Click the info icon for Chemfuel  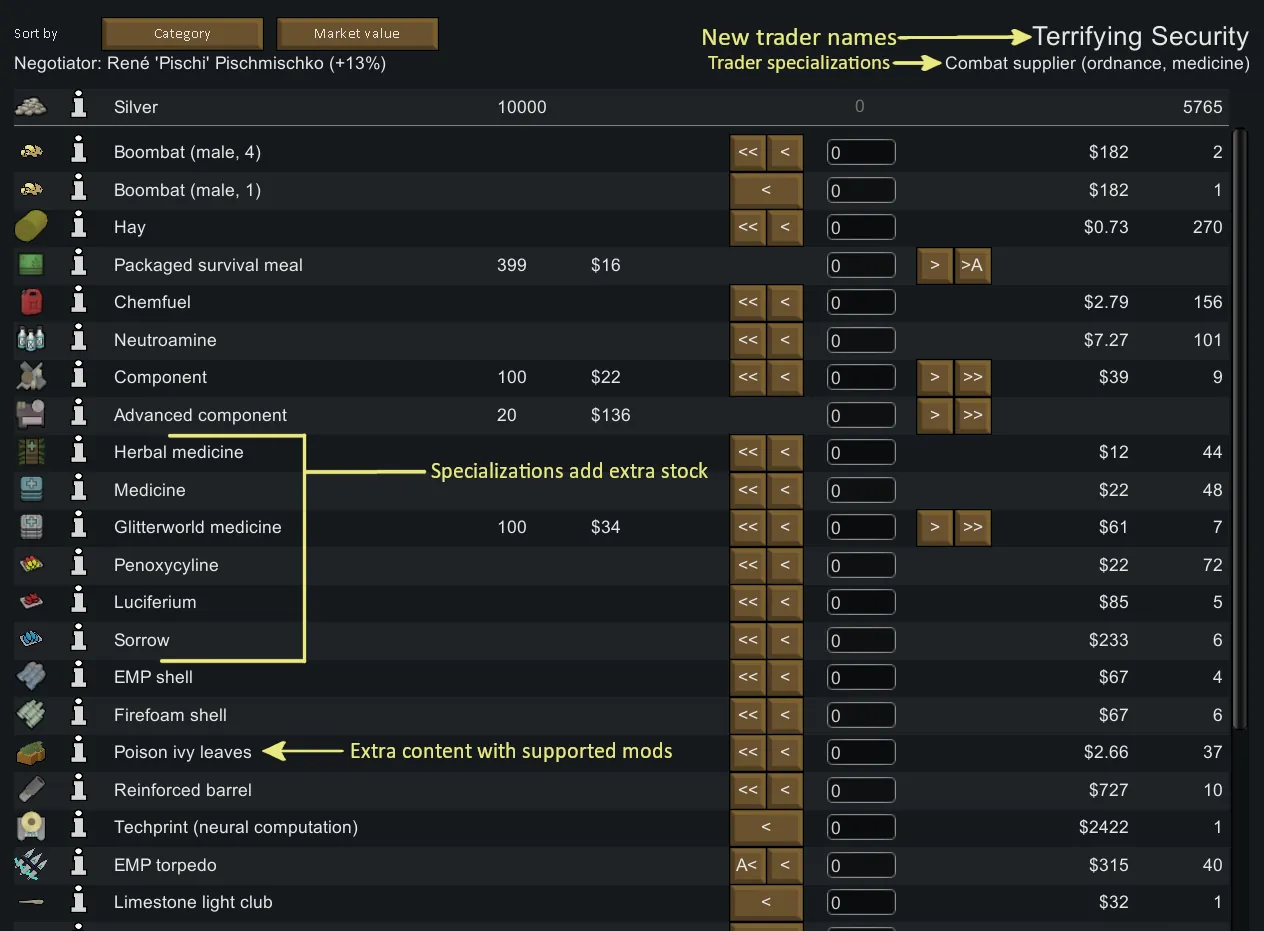click(x=79, y=302)
